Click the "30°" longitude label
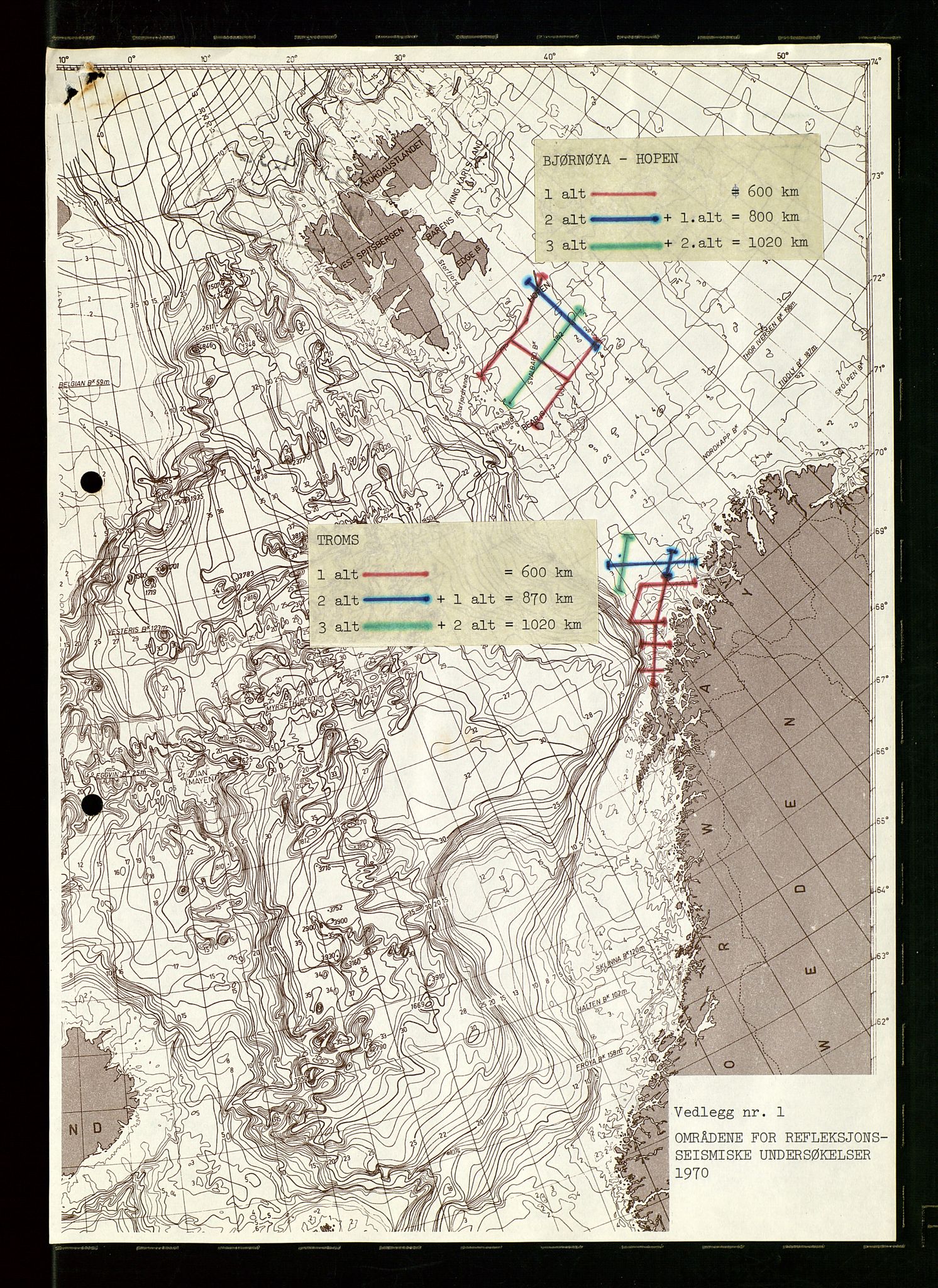 click(x=401, y=58)
